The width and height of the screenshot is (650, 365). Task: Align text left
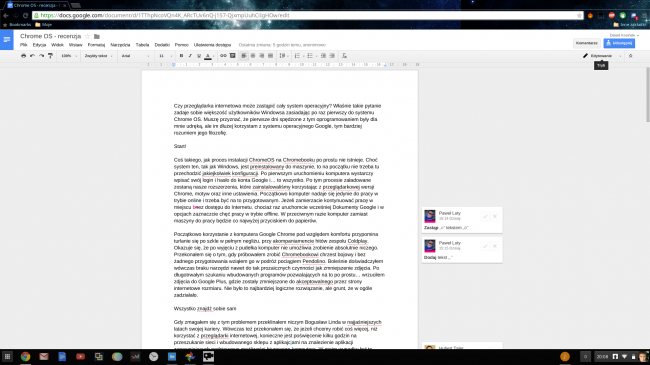(244, 56)
